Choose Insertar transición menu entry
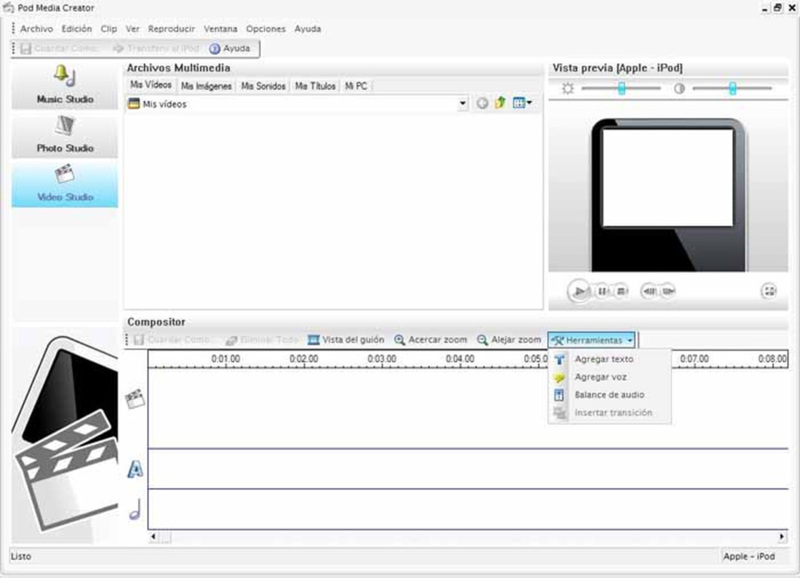 (610, 413)
